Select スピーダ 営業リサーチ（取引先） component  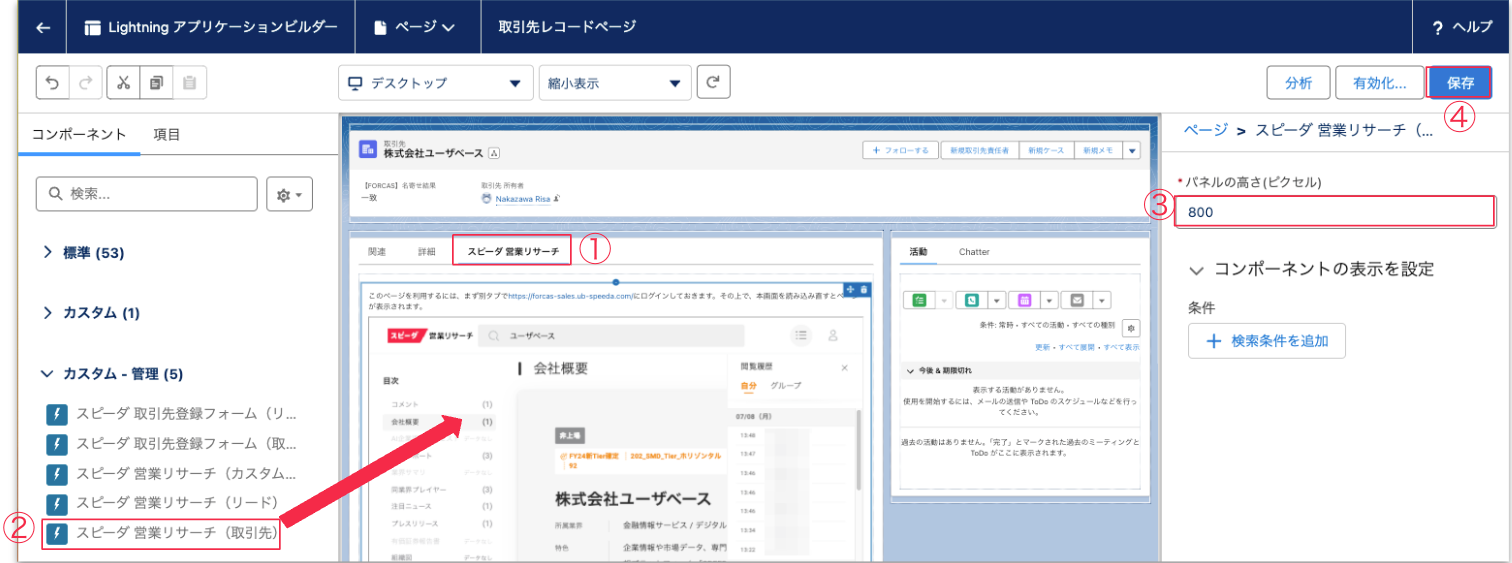pyautogui.click(x=166, y=532)
